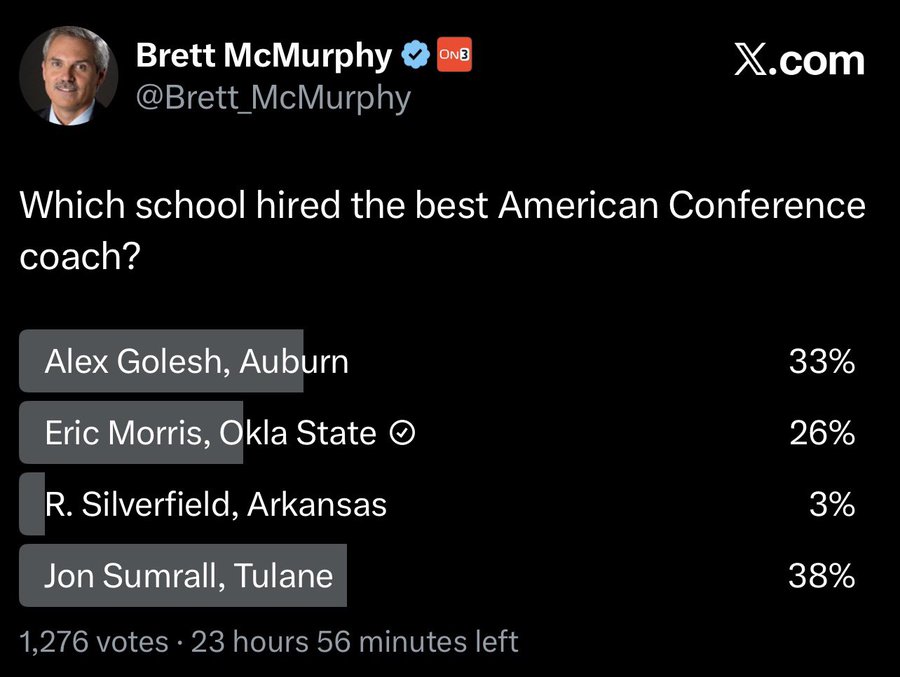Click the blue verified checkmark badge

point(414,57)
